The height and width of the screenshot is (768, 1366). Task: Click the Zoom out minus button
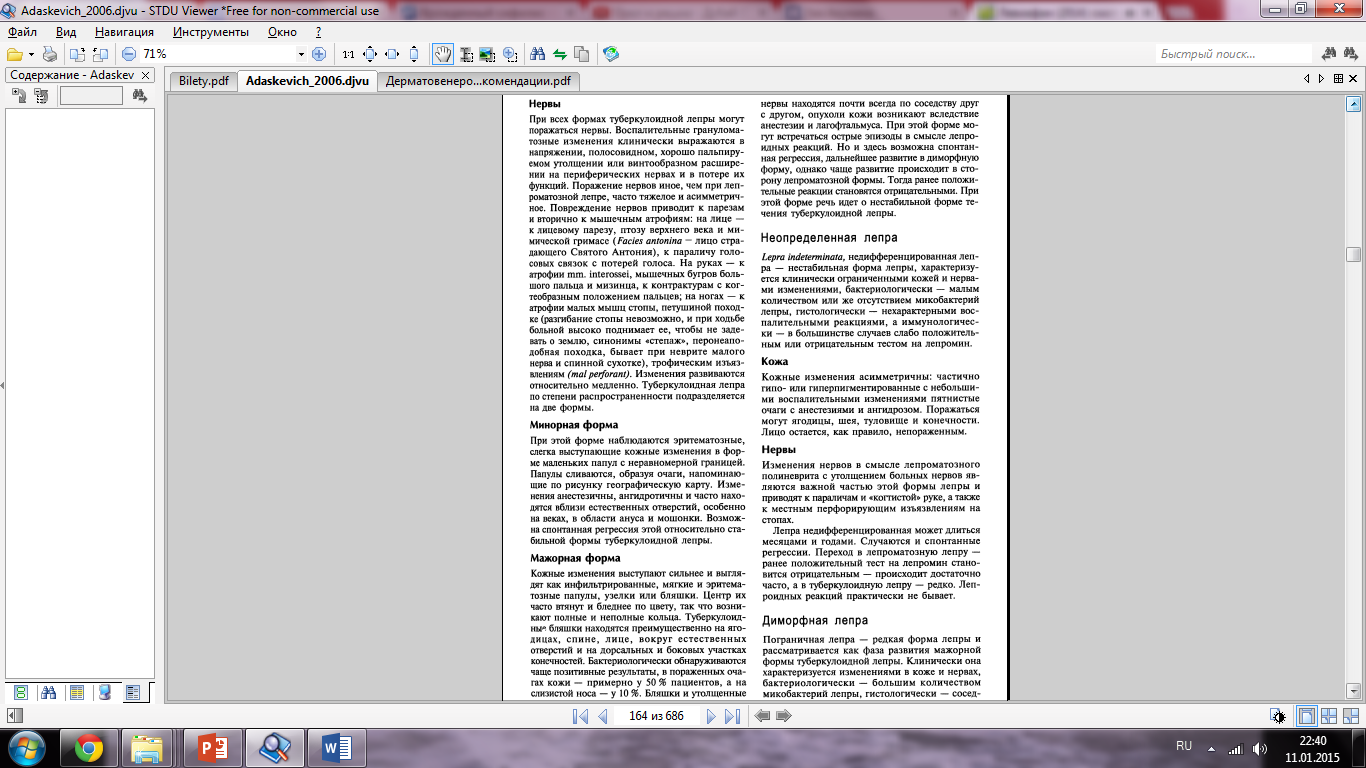129,54
